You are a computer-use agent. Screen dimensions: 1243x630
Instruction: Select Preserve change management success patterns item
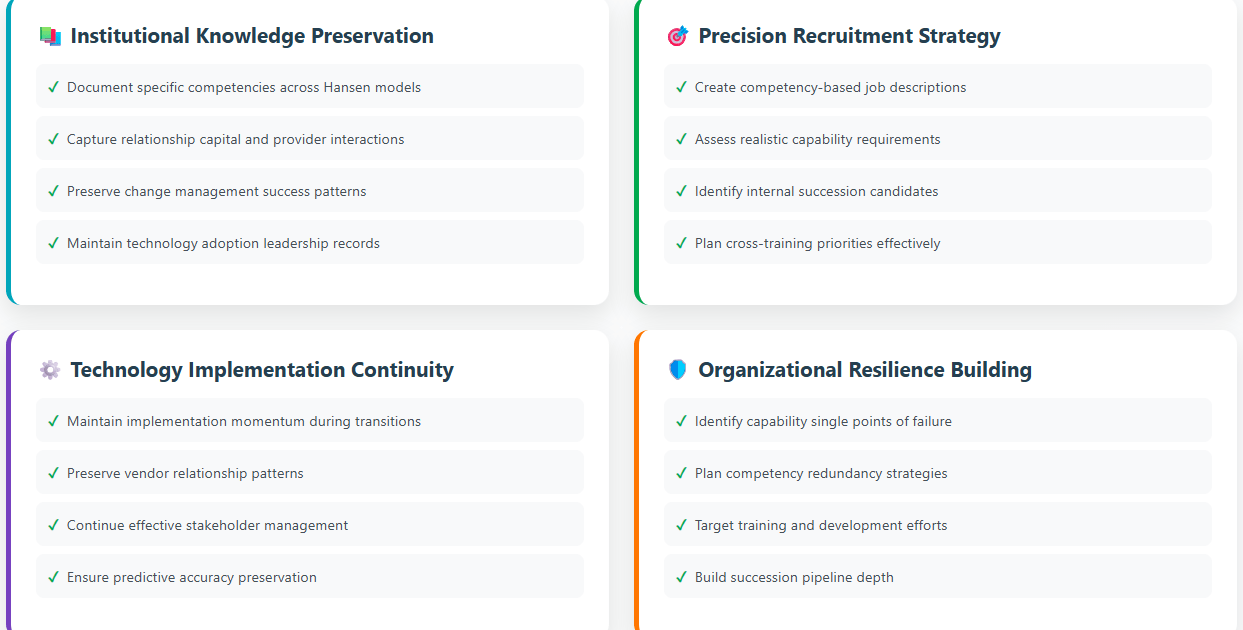pos(310,191)
